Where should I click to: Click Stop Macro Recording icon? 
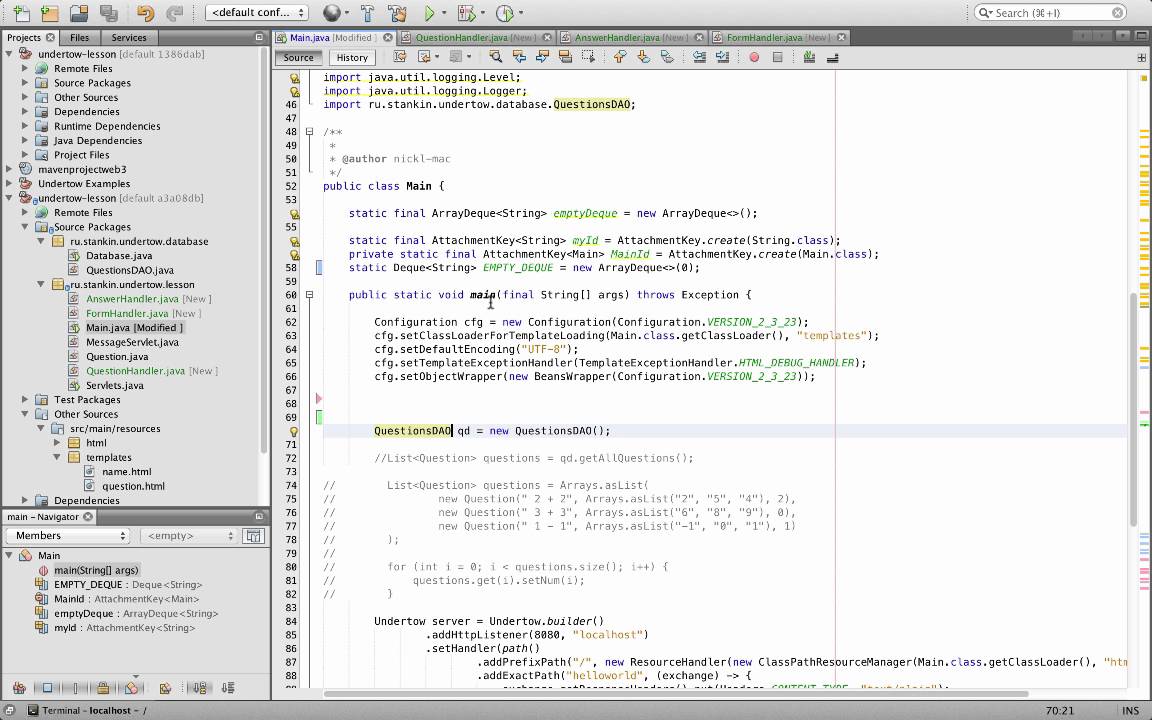pyautogui.click(x=777, y=57)
